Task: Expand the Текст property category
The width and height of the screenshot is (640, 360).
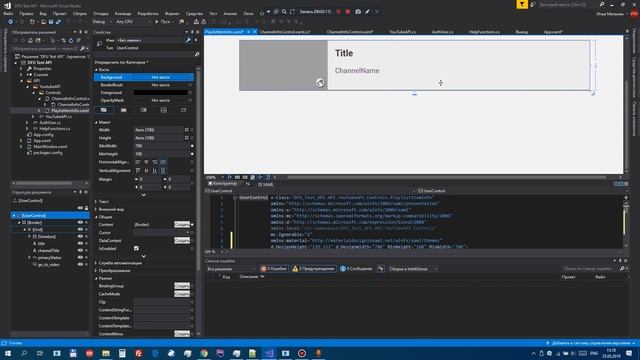Action: pyautogui.click(x=96, y=202)
